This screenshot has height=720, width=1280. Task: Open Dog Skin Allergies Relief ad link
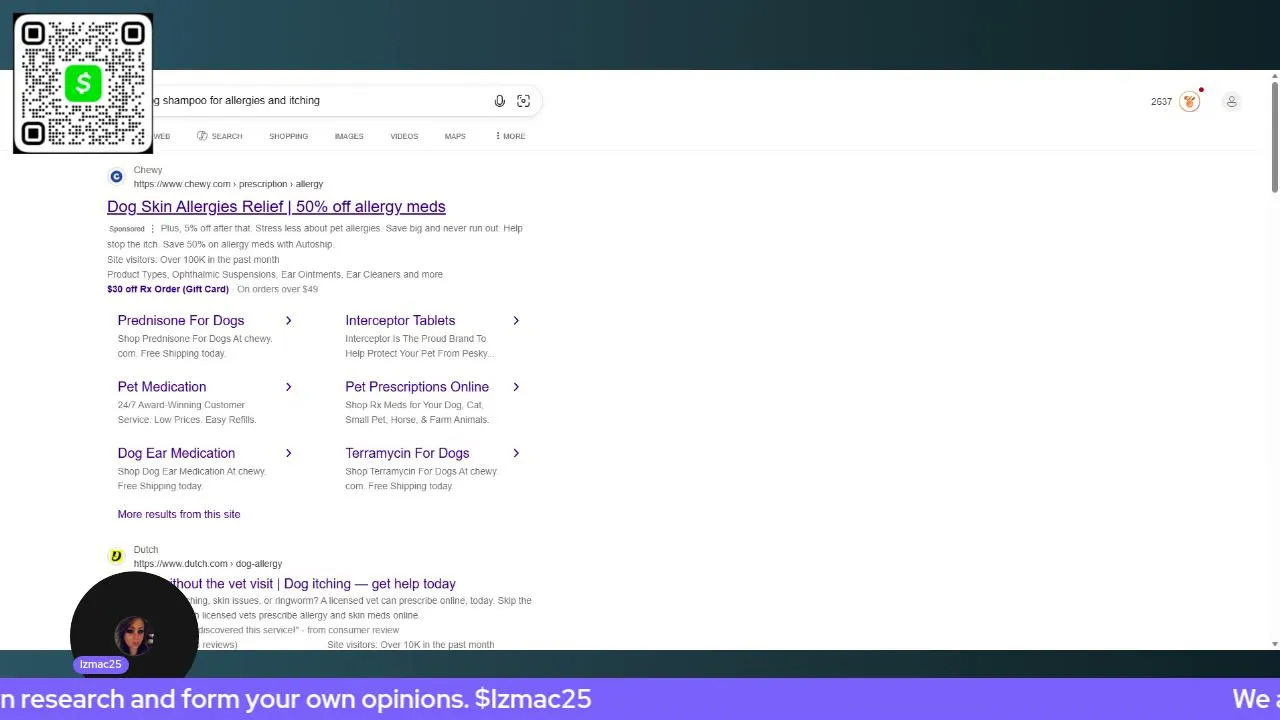(x=276, y=207)
